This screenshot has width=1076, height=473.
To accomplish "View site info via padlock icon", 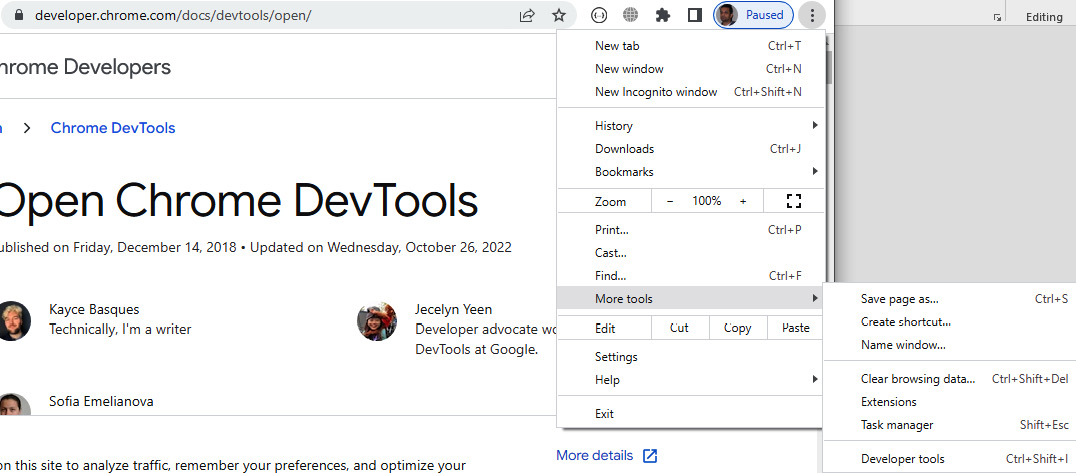I will (19, 15).
